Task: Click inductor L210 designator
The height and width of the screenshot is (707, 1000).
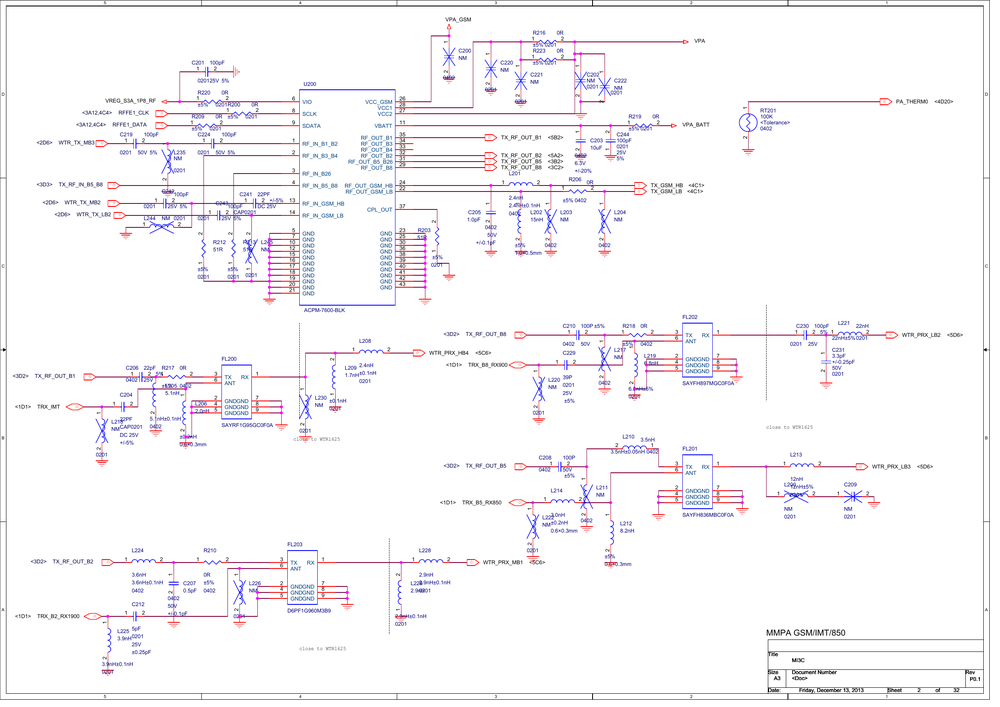Action: click(x=628, y=437)
